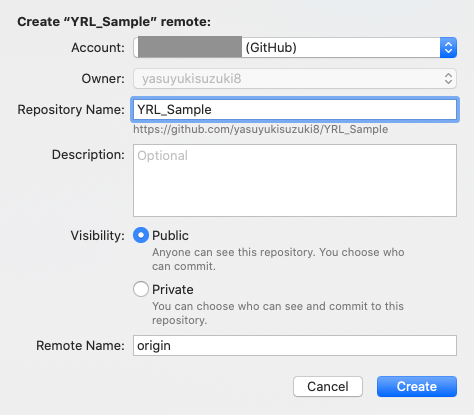Click the "Visibility:" label
474x415 pixels.
(98, 235)
